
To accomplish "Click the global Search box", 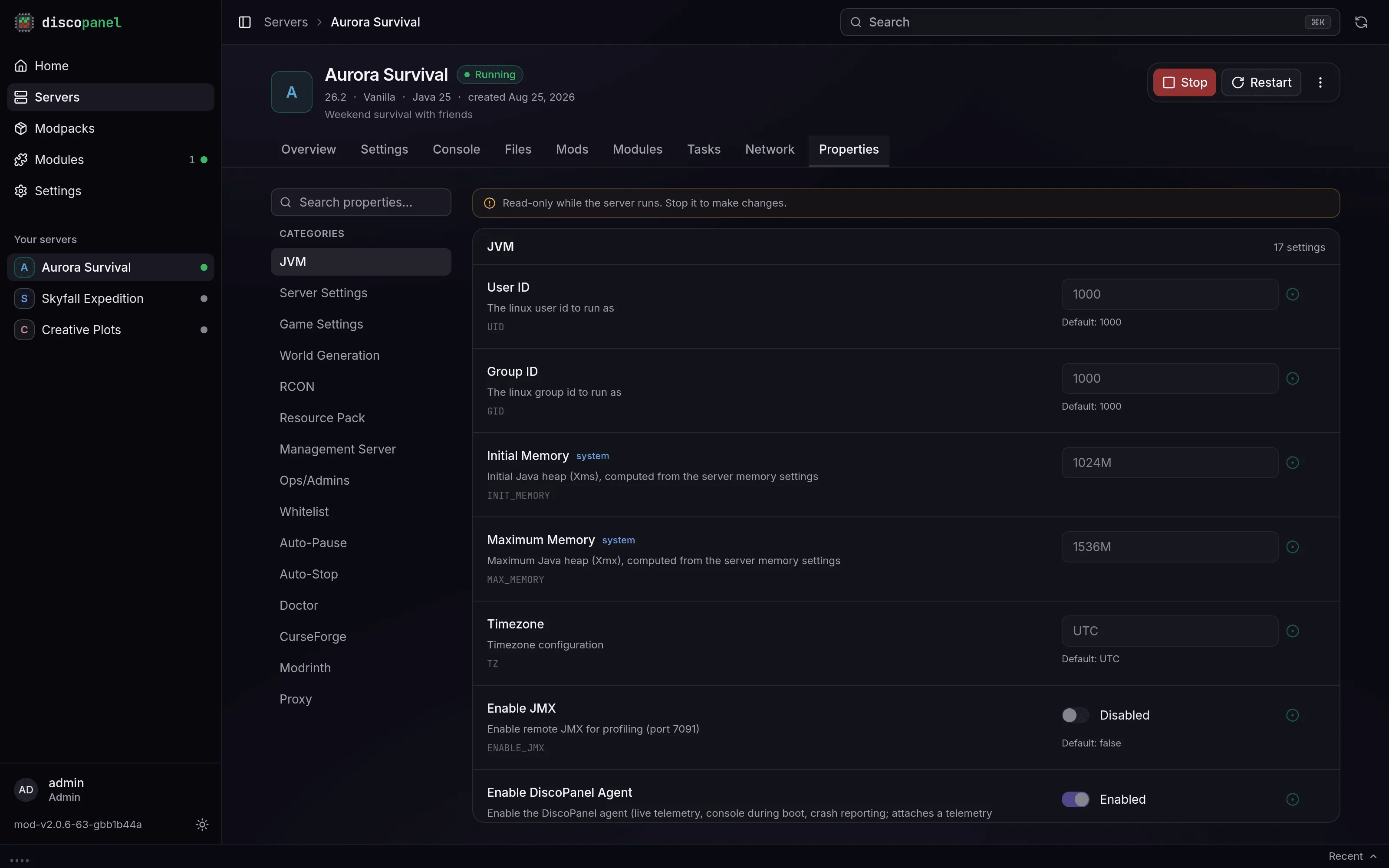I will coord(1089,23).
